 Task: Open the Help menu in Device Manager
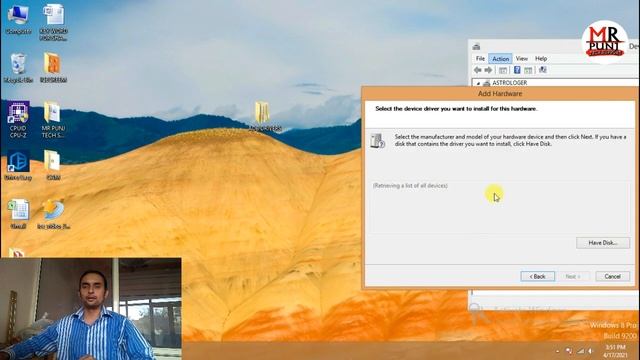(x=541, y=59)
